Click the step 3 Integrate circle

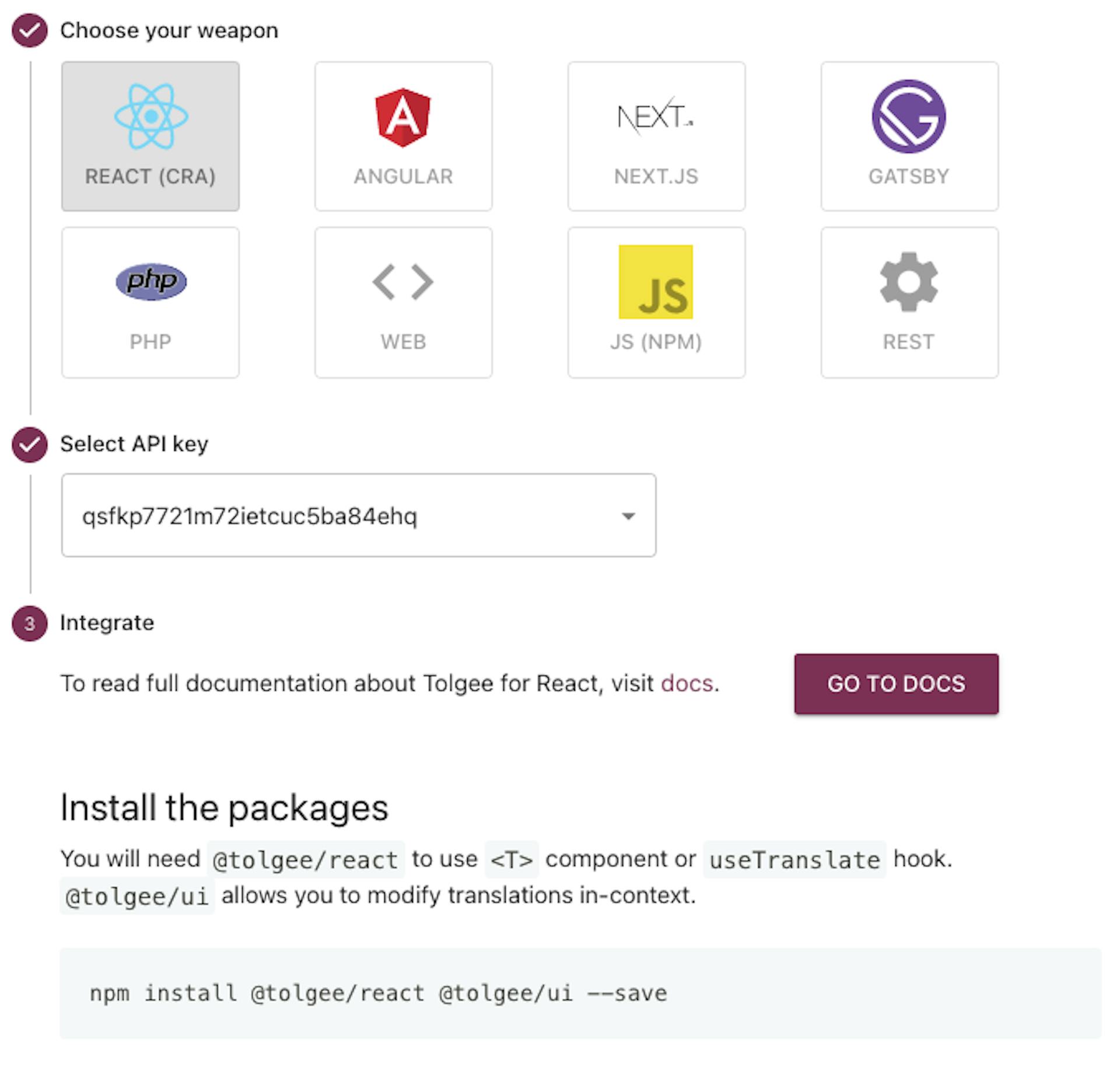click(30, 624)
